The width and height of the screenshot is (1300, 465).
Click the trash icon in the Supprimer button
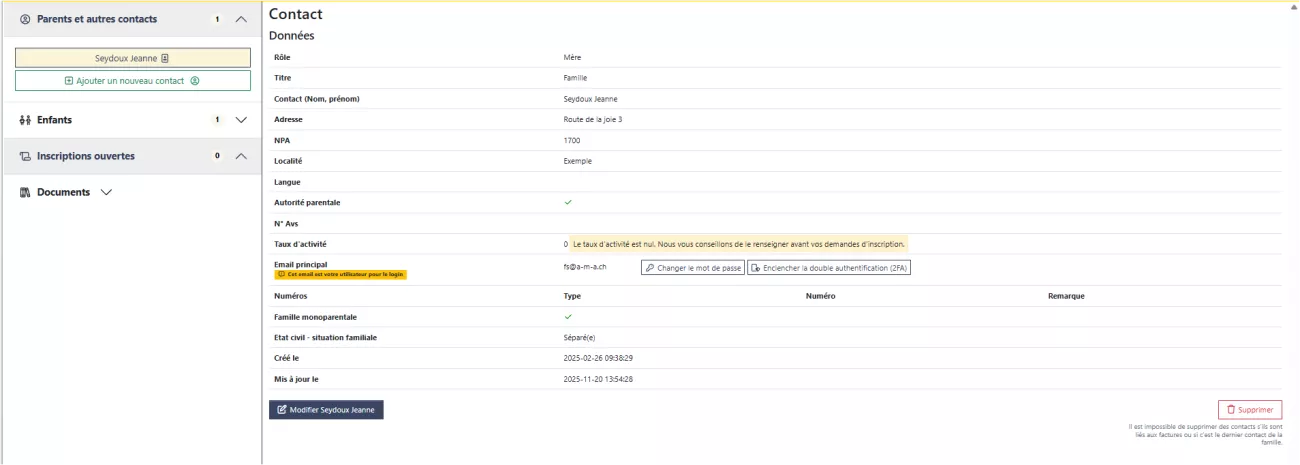pos(1230,410)
